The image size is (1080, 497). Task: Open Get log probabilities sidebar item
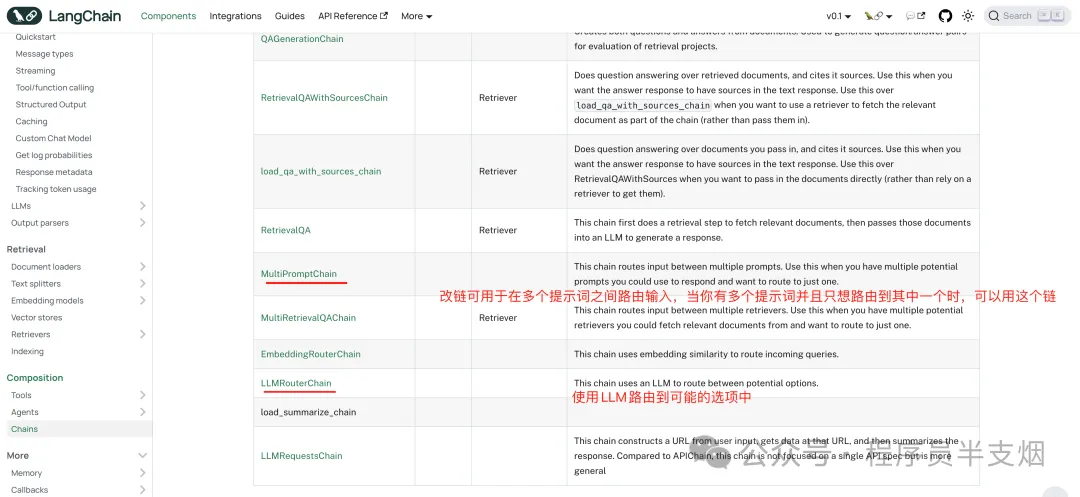click(x=54, y=156)
